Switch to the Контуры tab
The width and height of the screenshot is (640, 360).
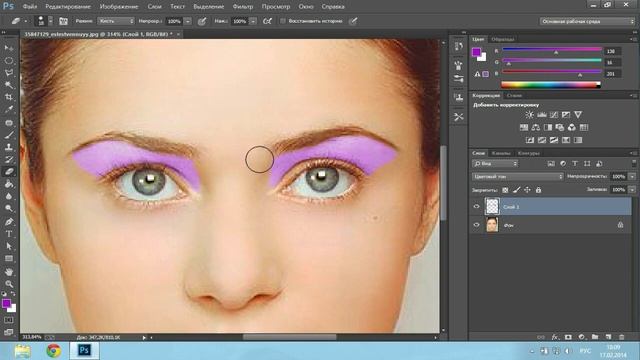(529, 153)
